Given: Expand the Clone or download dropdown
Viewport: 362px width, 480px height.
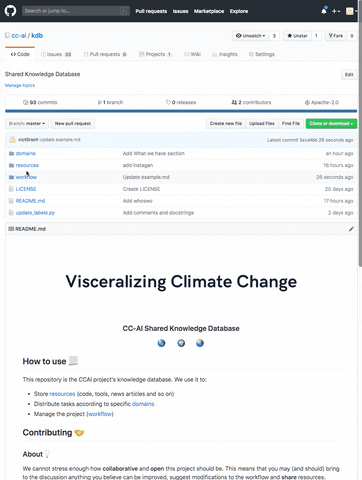Looking at the screenshot, I should (331, 123).
